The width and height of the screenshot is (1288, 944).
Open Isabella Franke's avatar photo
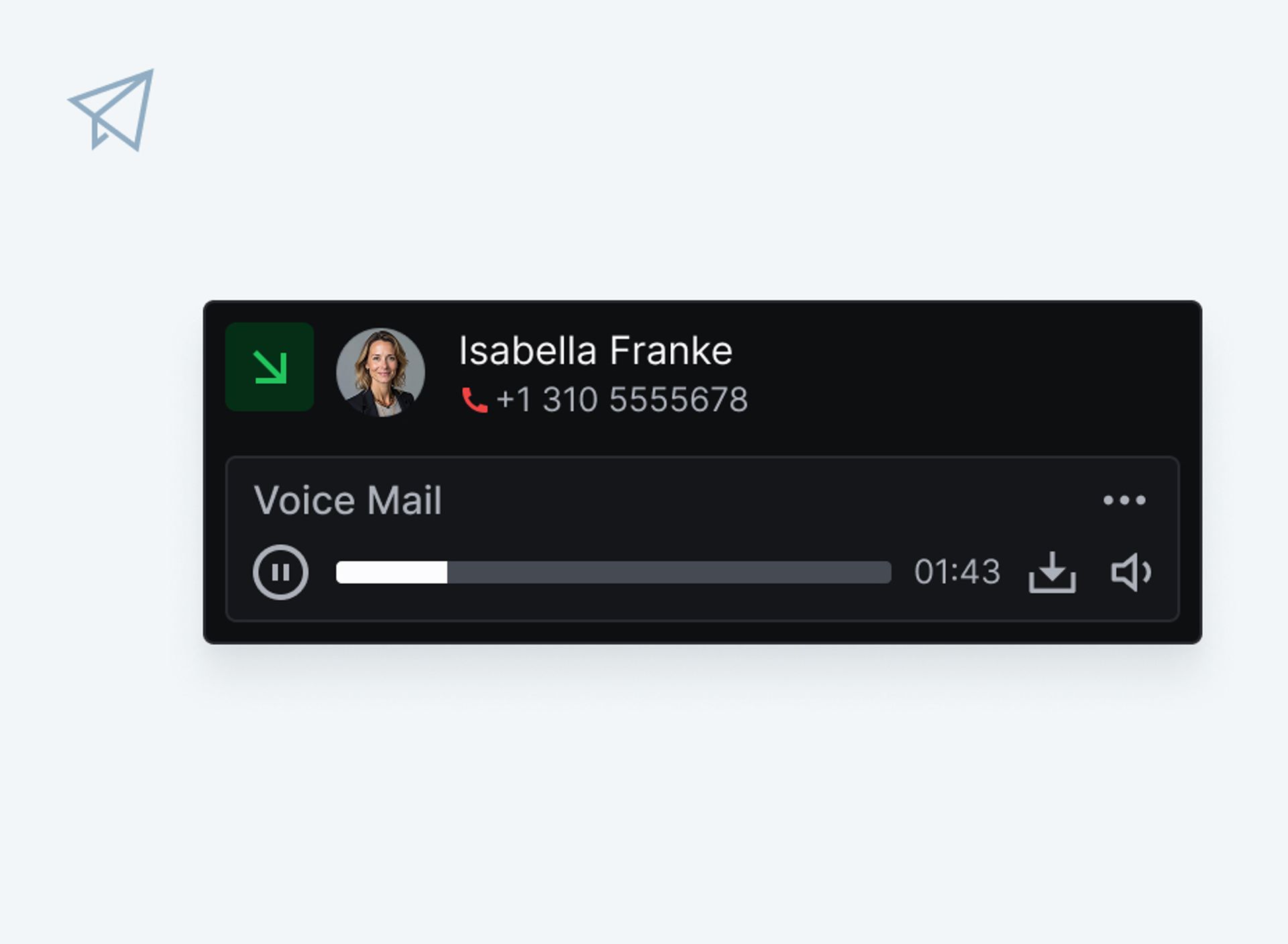pyautogui.click(x=380, y=372)
